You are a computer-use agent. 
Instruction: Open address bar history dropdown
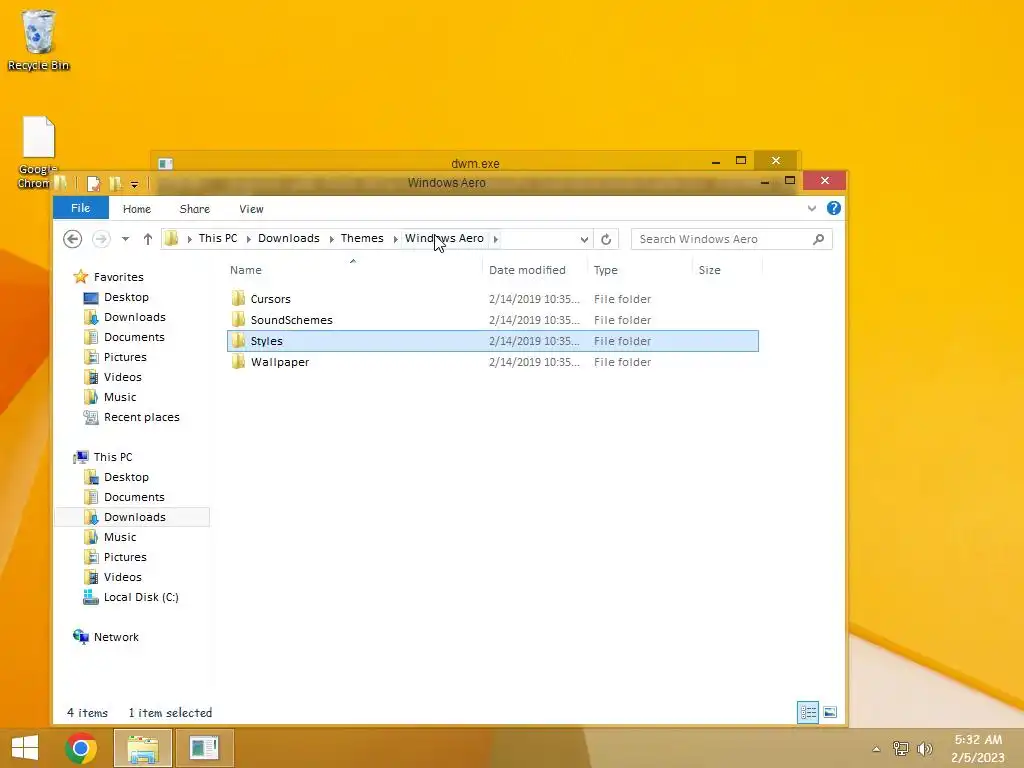point(584,239)
